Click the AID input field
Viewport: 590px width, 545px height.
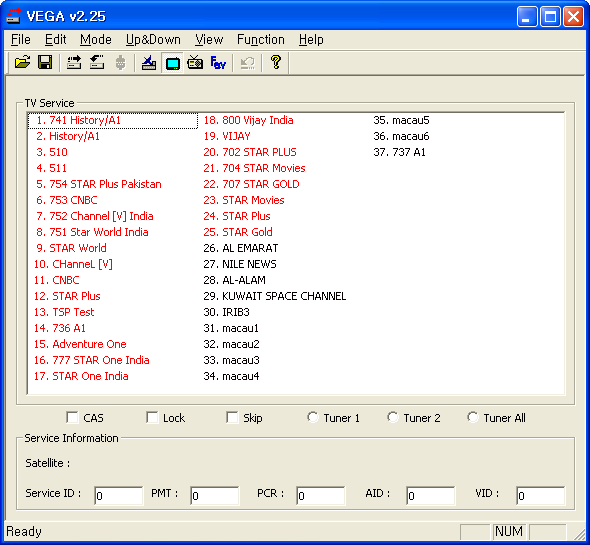pos(430,496)
